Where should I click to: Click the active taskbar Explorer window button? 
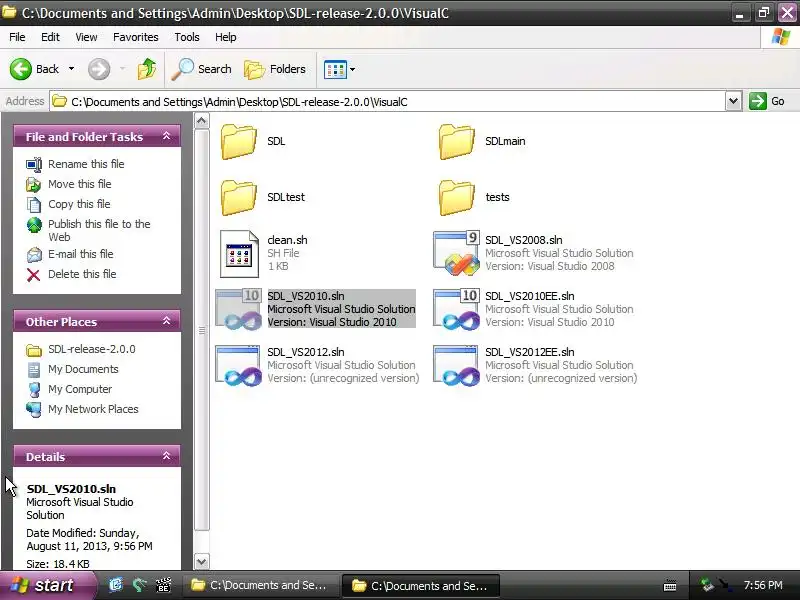coord(420,586)
